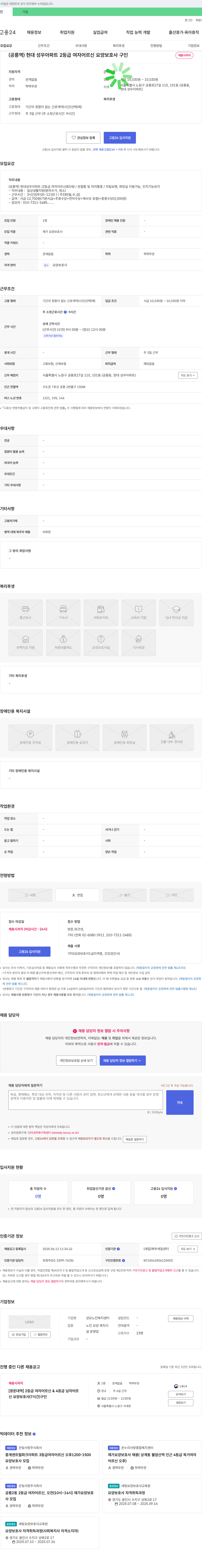Click the 직원대출제도 icon
Screen dimensions: 202x1568
point(63,643)
